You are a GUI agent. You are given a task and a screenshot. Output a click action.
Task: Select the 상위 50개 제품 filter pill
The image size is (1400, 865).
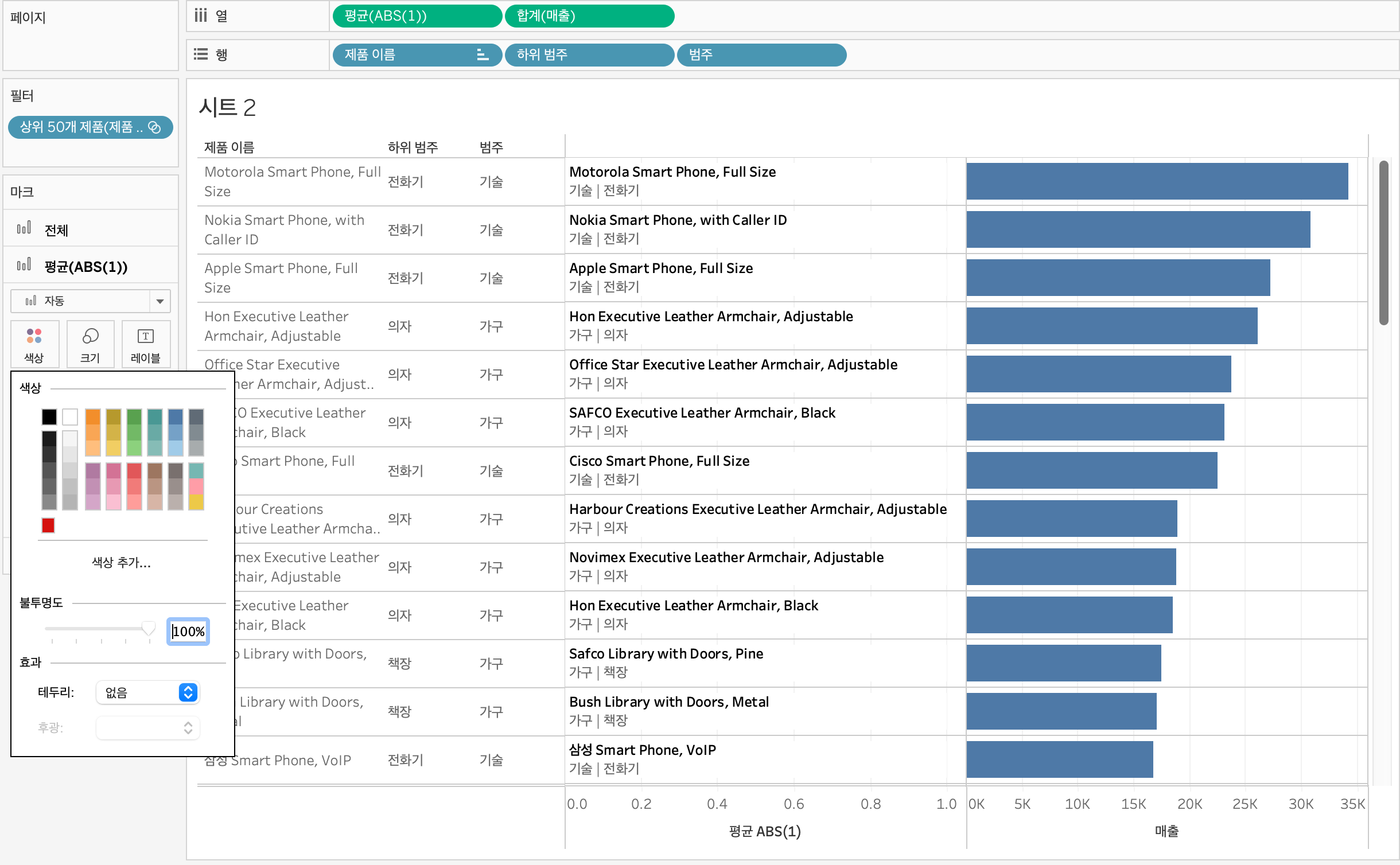tap(91, 127)
